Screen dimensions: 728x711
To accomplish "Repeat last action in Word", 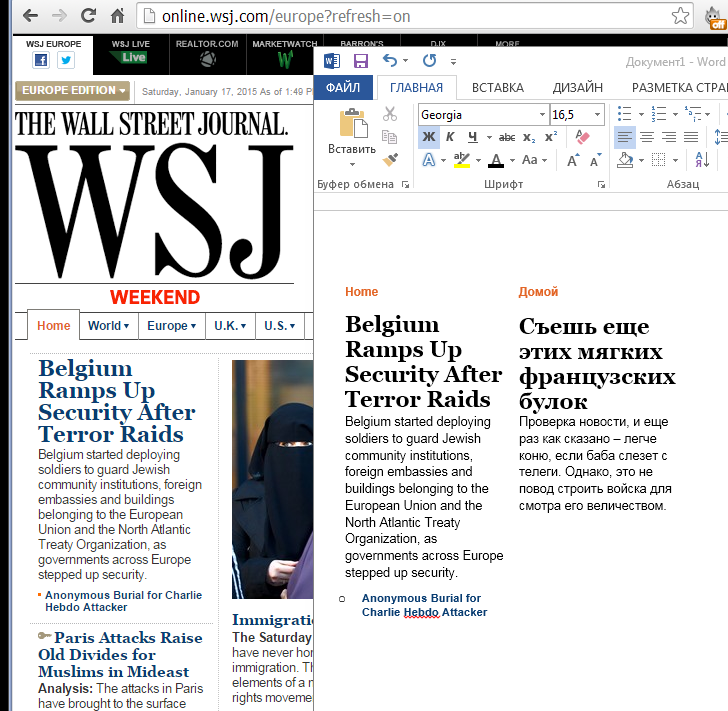I will [x=429, y=60].
